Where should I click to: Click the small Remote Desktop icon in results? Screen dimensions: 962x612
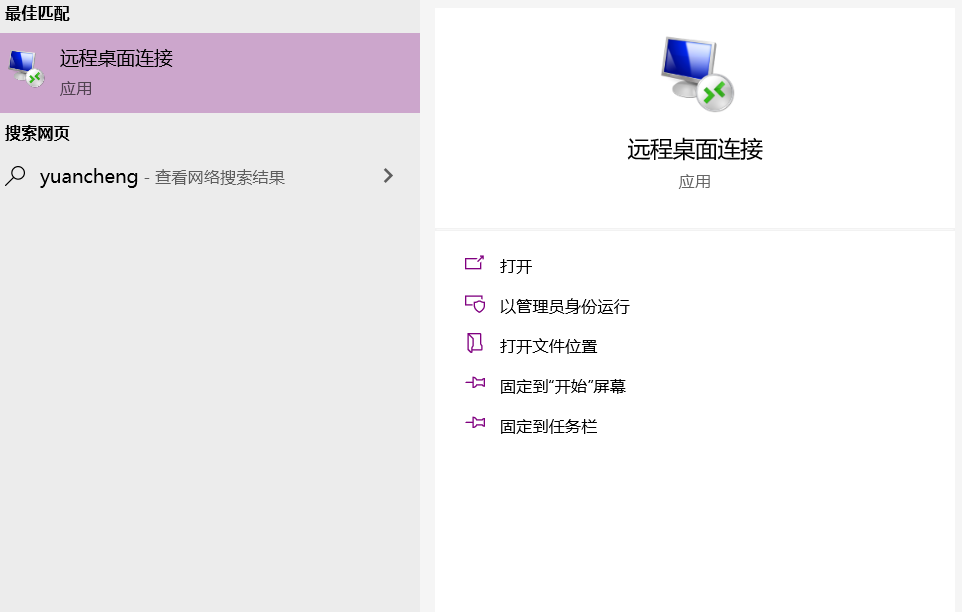pos(26,69)
